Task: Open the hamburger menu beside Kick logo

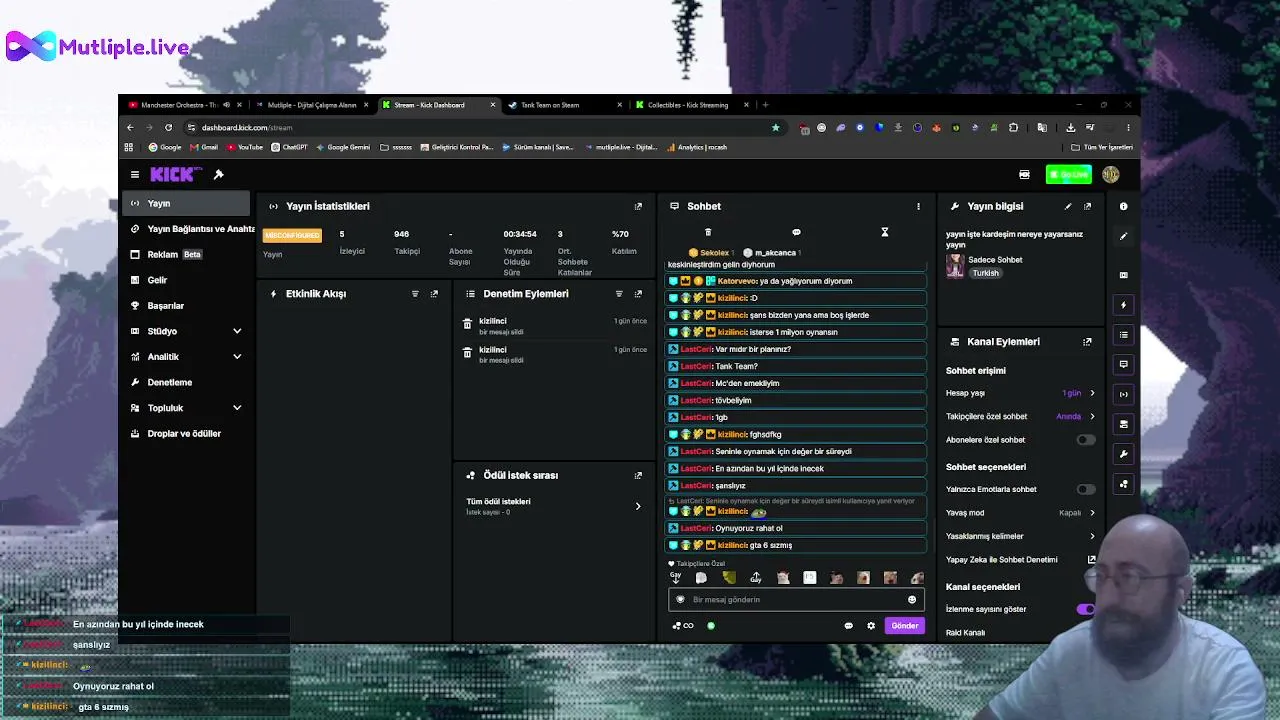Action: [135, 175]
